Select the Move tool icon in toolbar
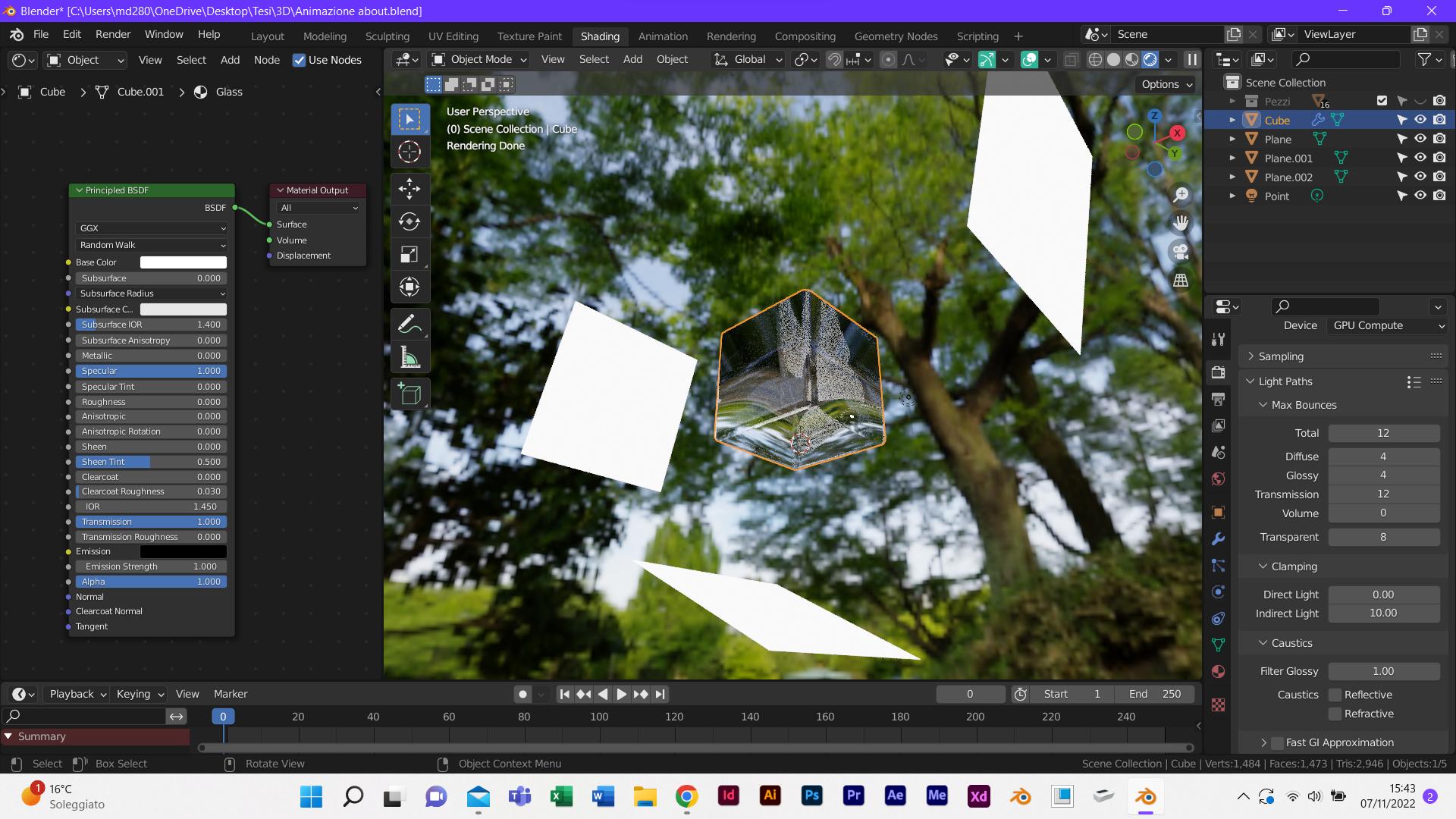The image size is (1456, 819). 411,188
